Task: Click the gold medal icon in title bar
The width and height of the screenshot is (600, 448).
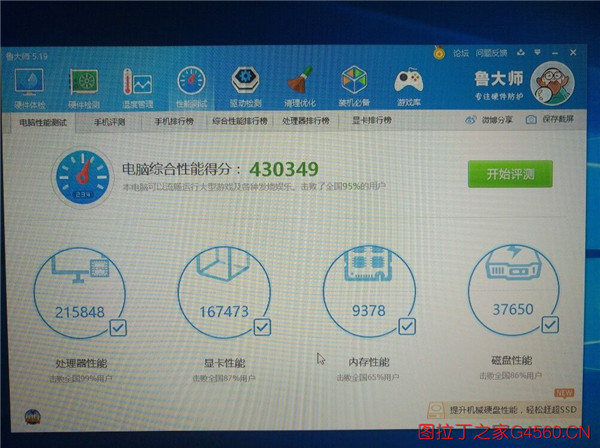Action: (439, 52)
